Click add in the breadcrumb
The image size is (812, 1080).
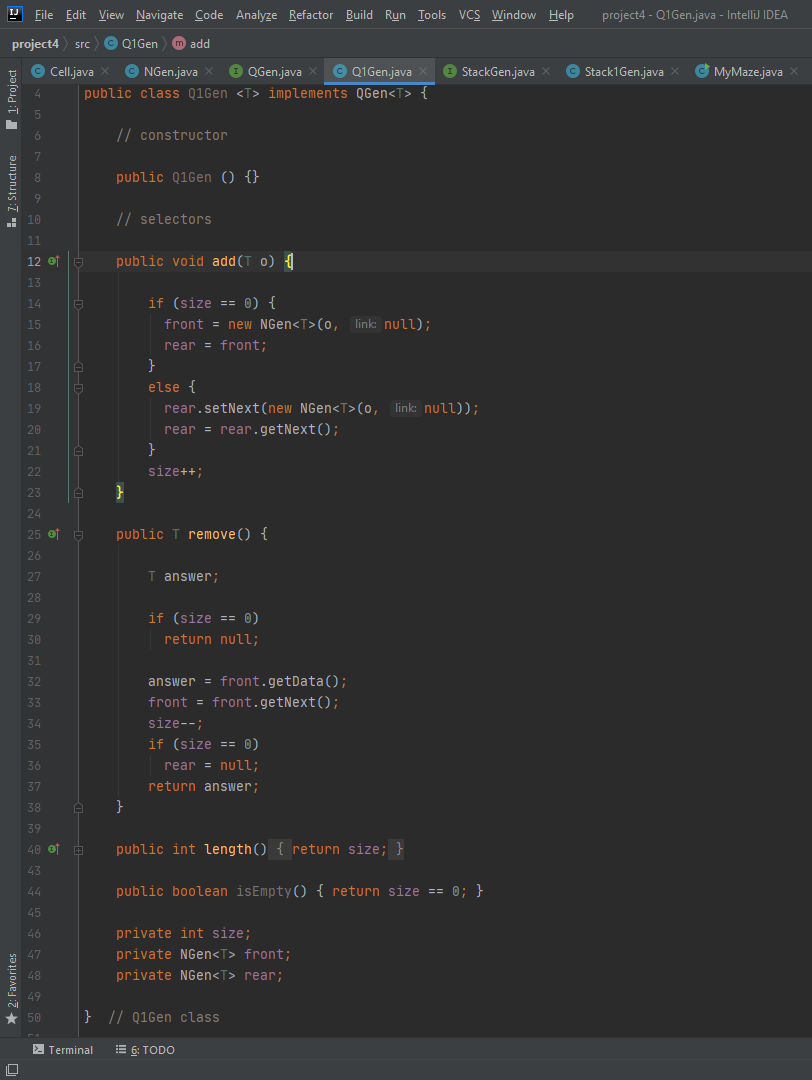[200, 43]
